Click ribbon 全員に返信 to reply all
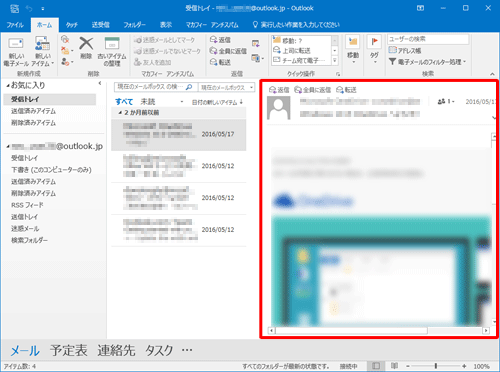This screenshot has width=500, height=372. (x=228, y=51)
